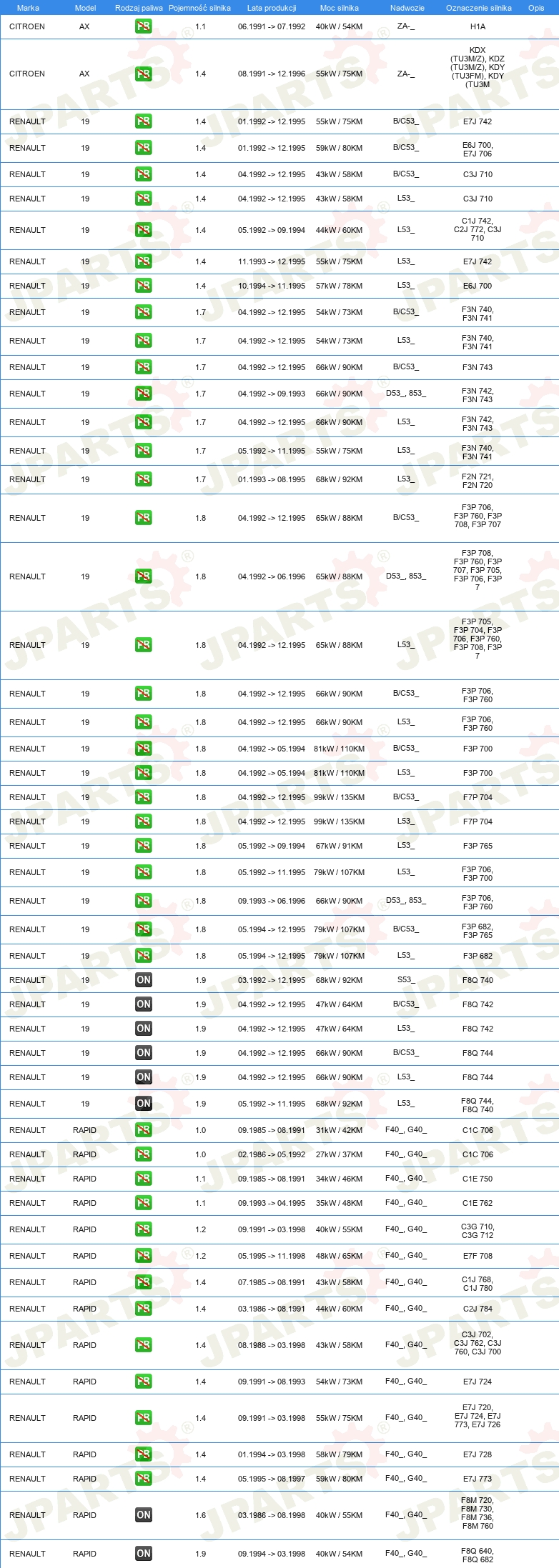Image resolution: width=559 pixels, height=1568 pixels.
Task: Click the engine cell F8Q 640, F8Q 682
Action: pos(478,1555)
